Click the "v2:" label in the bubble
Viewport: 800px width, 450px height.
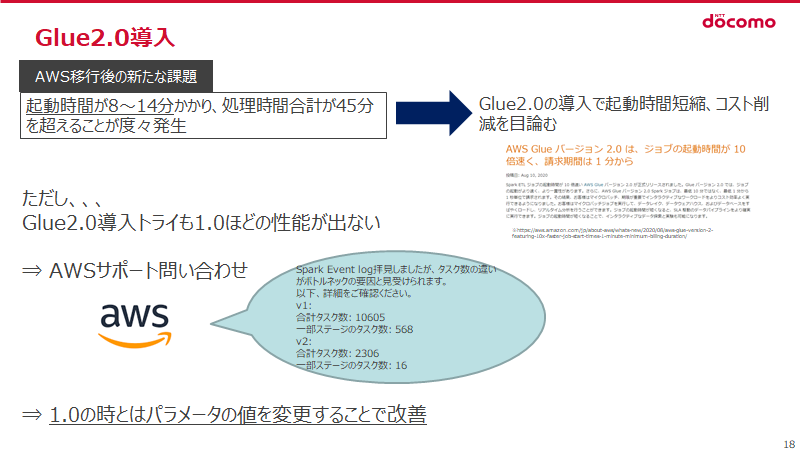[304, 341]
